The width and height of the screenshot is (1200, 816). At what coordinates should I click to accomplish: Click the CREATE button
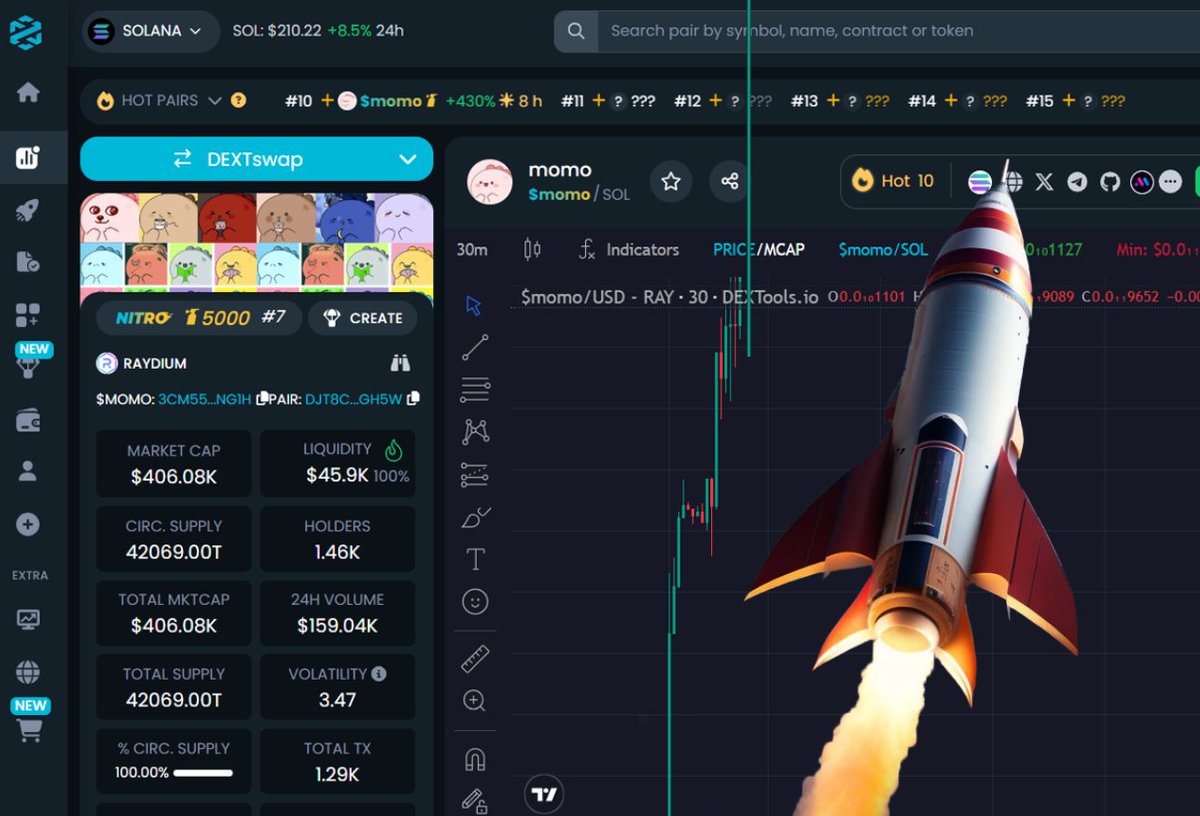pos(362,318)
